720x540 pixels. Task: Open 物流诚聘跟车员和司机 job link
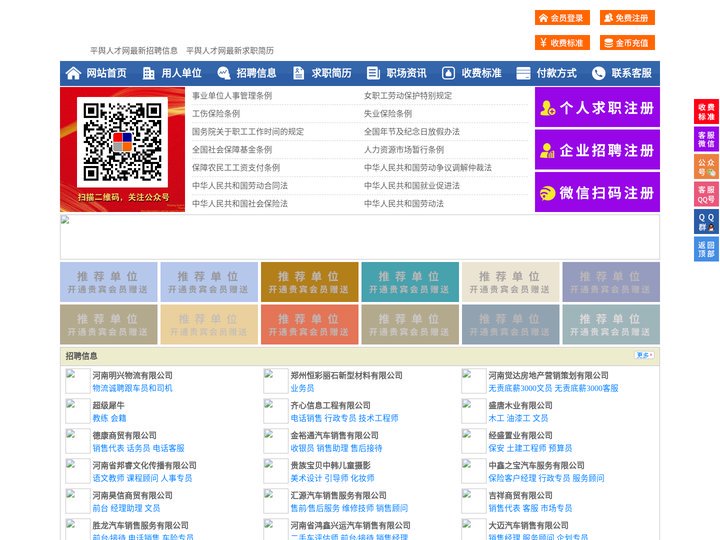132,388
